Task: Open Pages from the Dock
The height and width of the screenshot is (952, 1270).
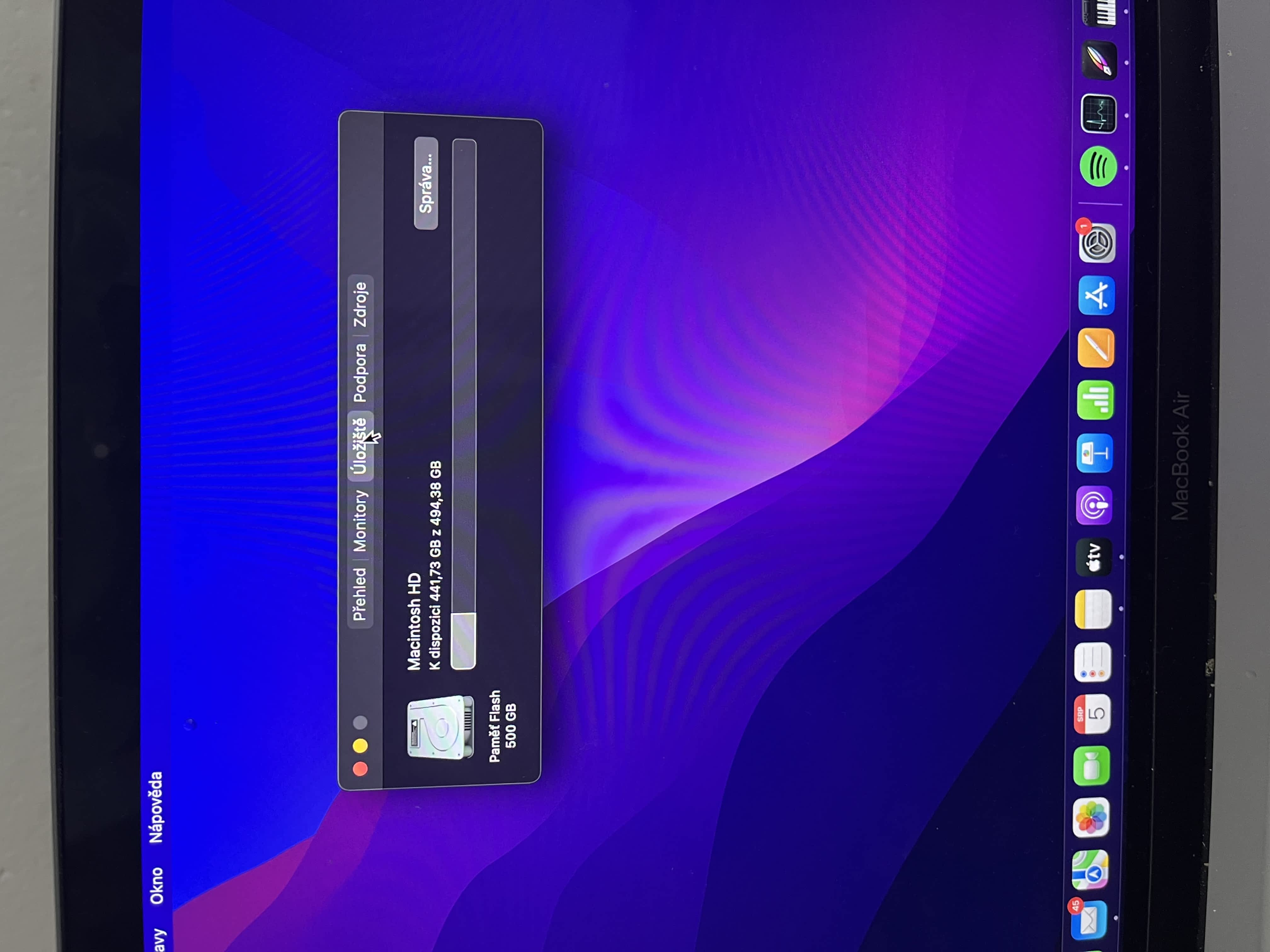Action: (1096, 348)
